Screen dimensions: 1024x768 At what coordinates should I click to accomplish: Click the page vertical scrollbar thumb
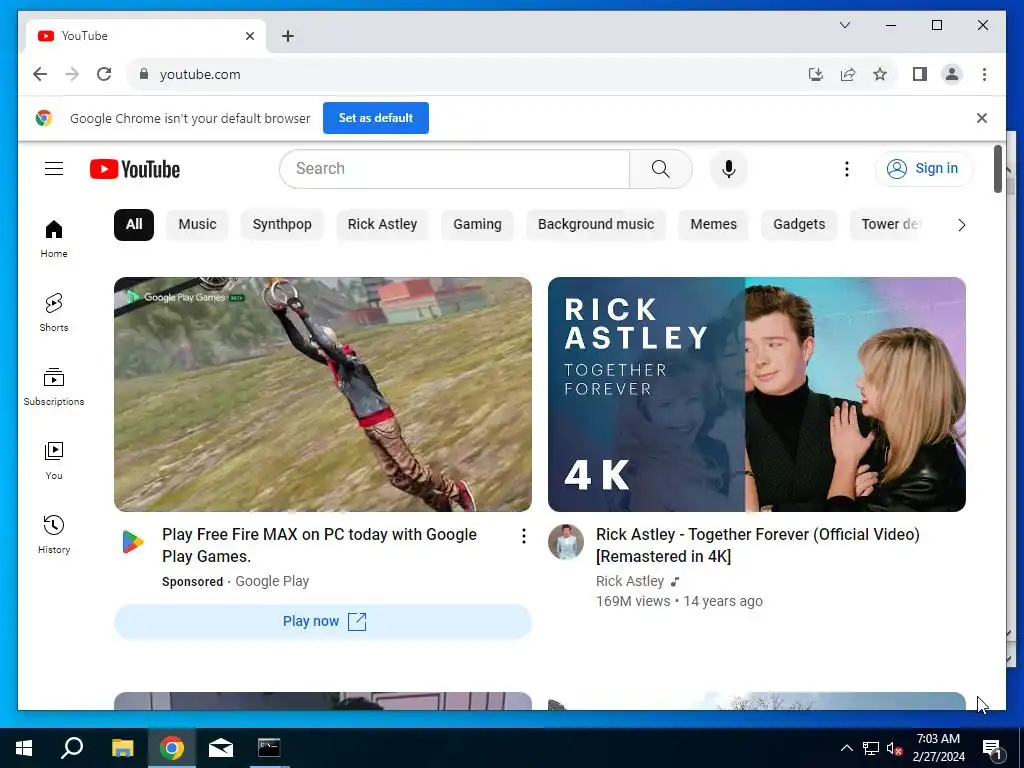tap(997, 169)
